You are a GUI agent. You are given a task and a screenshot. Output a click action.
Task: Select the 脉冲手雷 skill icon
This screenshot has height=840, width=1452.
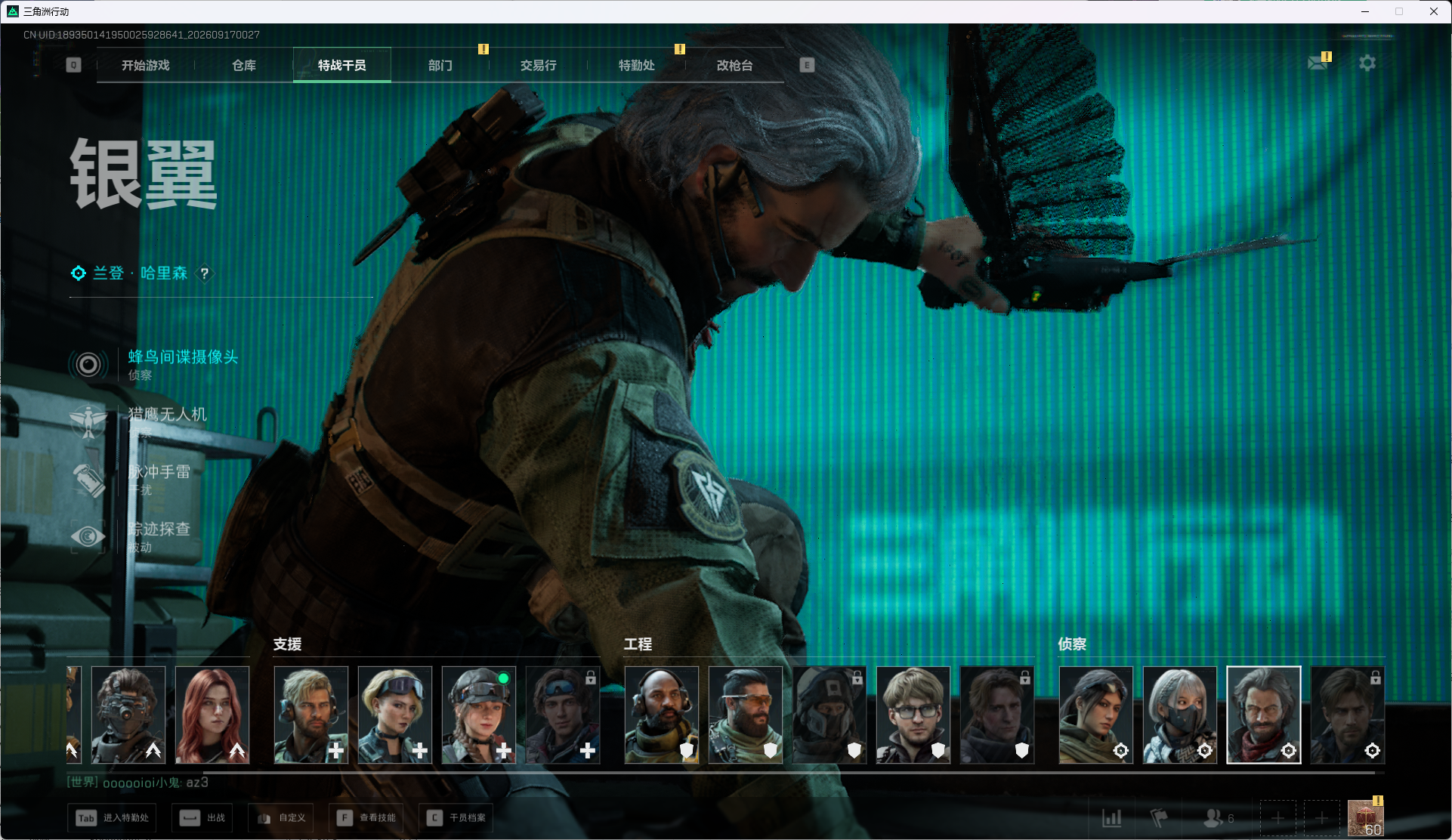coord(88,480)
